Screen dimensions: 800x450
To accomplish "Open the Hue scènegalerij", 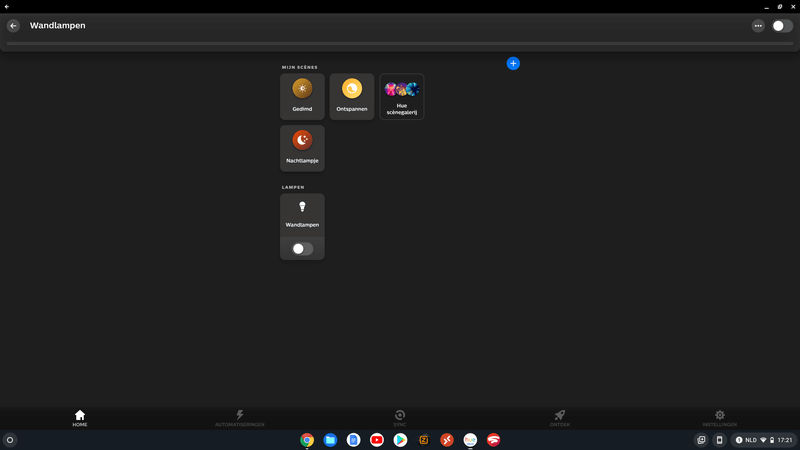I will tap(402, 96).
